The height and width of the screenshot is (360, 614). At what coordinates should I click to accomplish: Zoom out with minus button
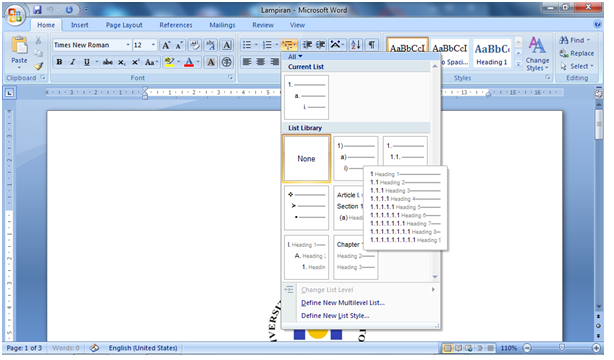pyautogui.click(x=527, y=347)
